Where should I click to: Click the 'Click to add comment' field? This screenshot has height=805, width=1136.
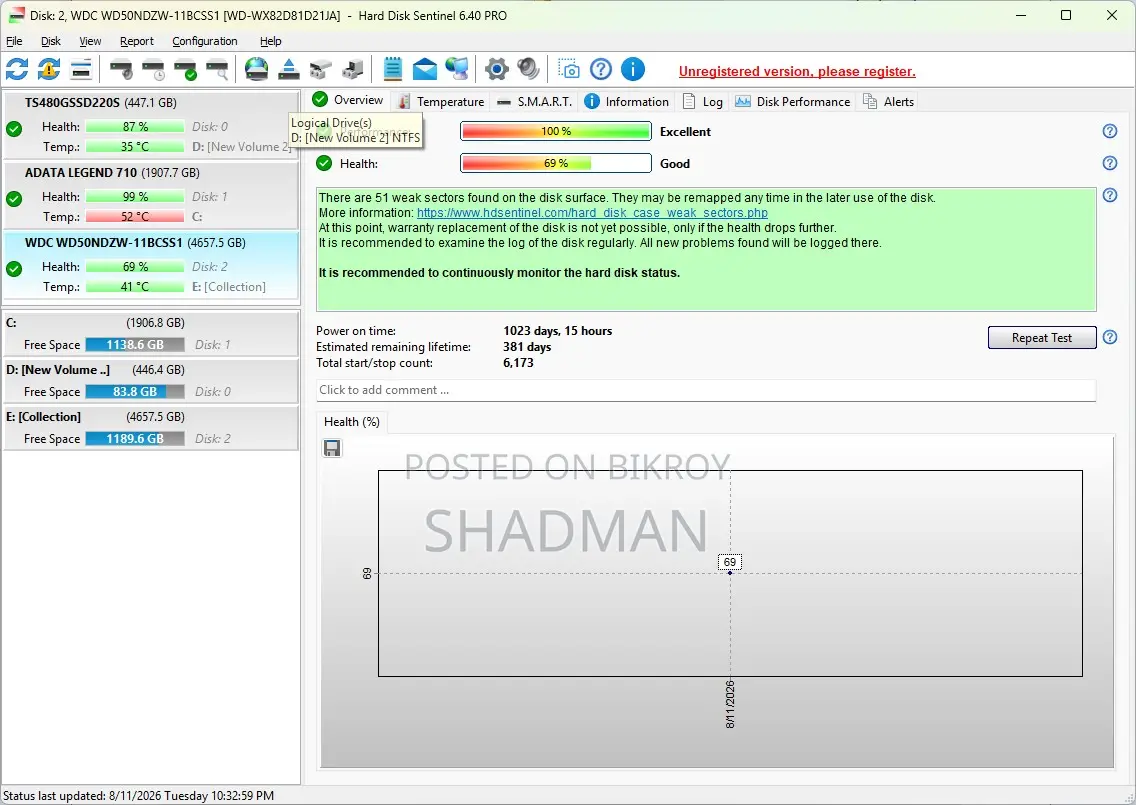(706, 390)
